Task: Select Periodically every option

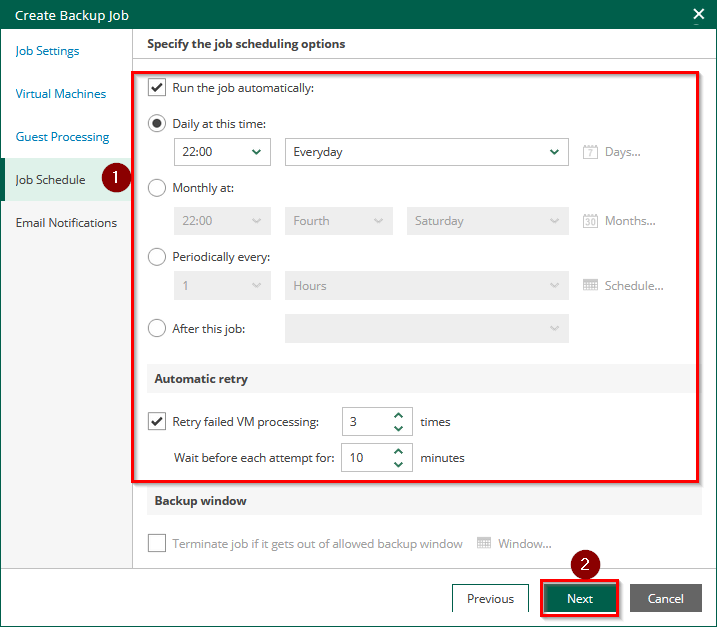Action: (157, 257)
